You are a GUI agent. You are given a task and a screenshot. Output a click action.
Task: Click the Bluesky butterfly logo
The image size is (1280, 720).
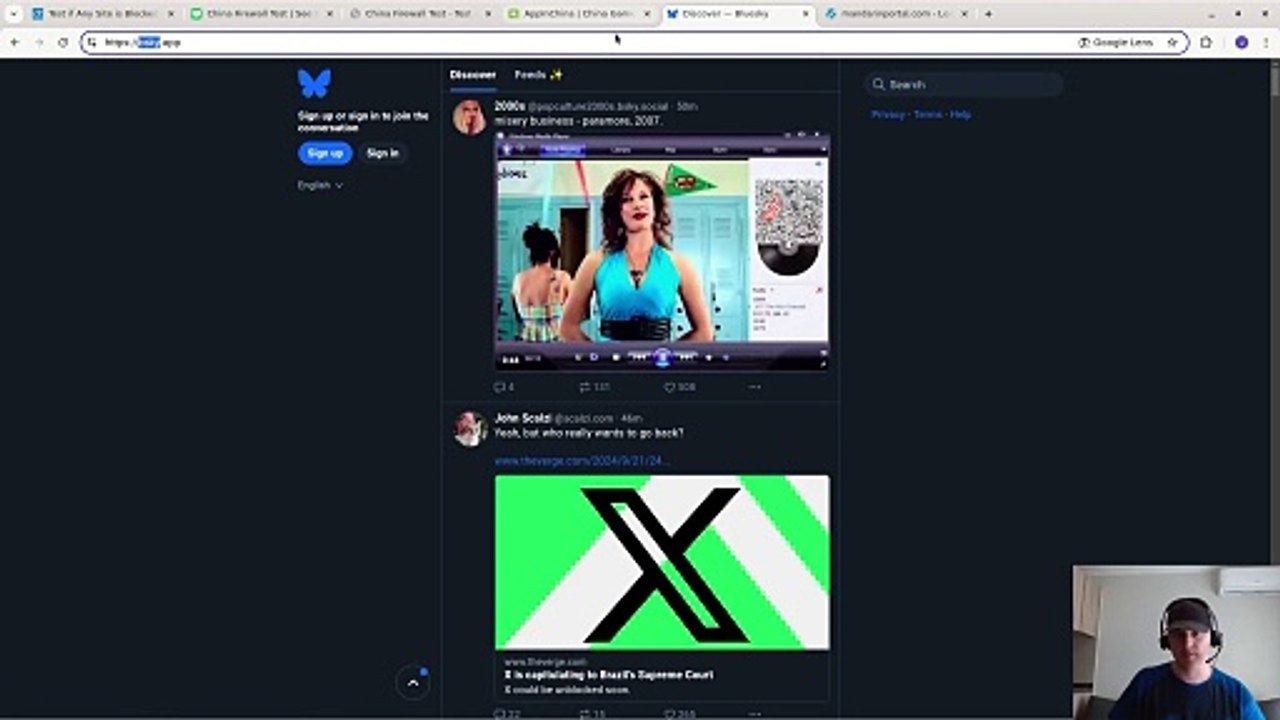(314, 84)
